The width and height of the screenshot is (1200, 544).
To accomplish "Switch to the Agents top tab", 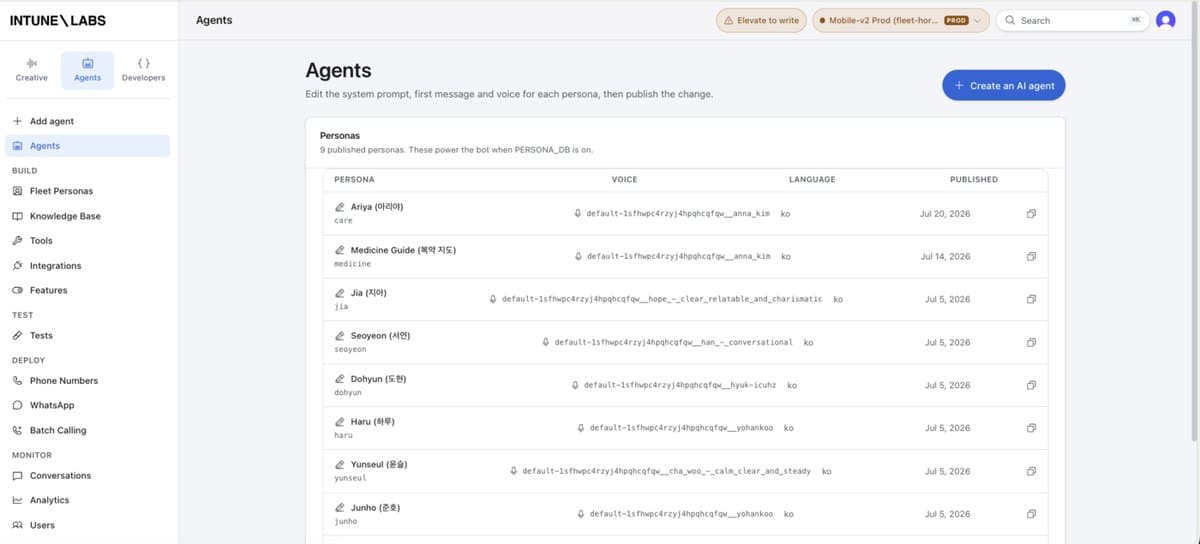I will click(x=88, y=70).
